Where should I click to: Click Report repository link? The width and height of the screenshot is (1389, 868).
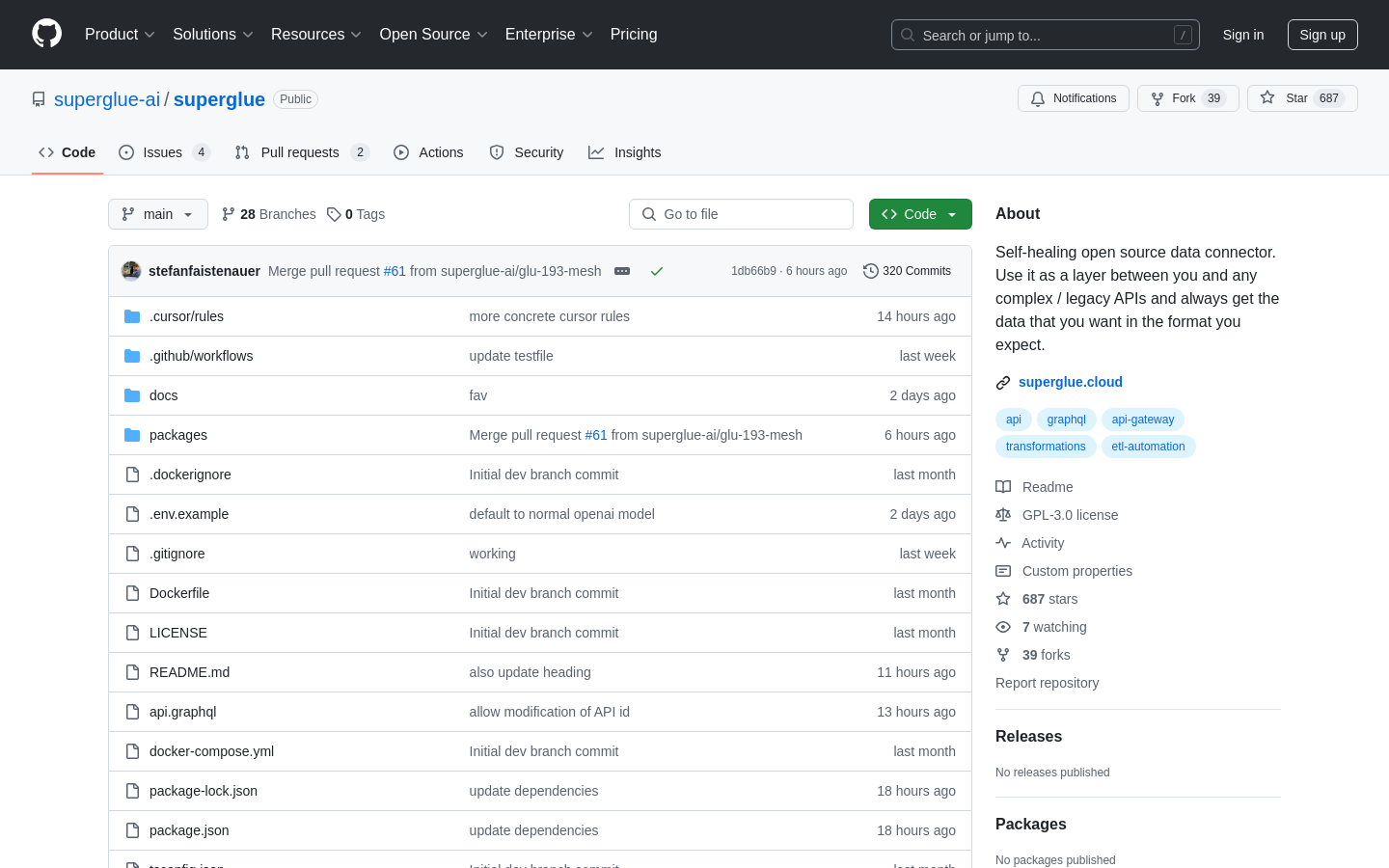tap(1047, 683)
